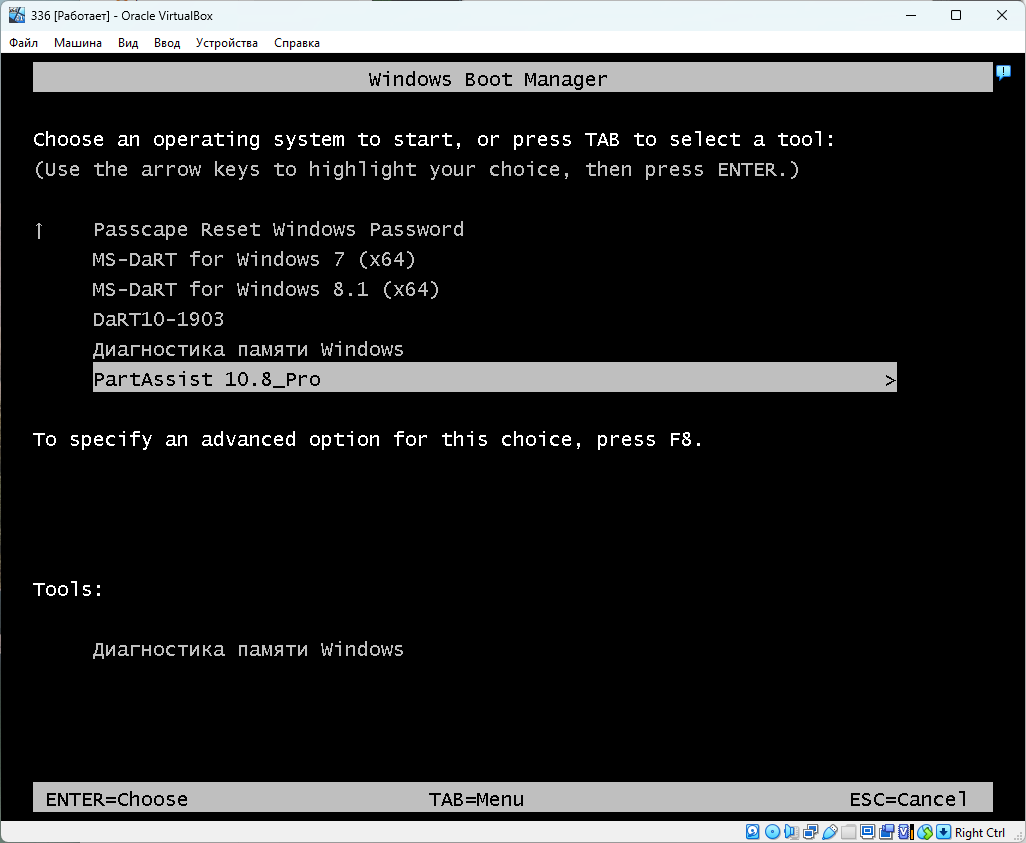
Task: Click the VirtualBox window title icon
Action: (x=17, y=16)
